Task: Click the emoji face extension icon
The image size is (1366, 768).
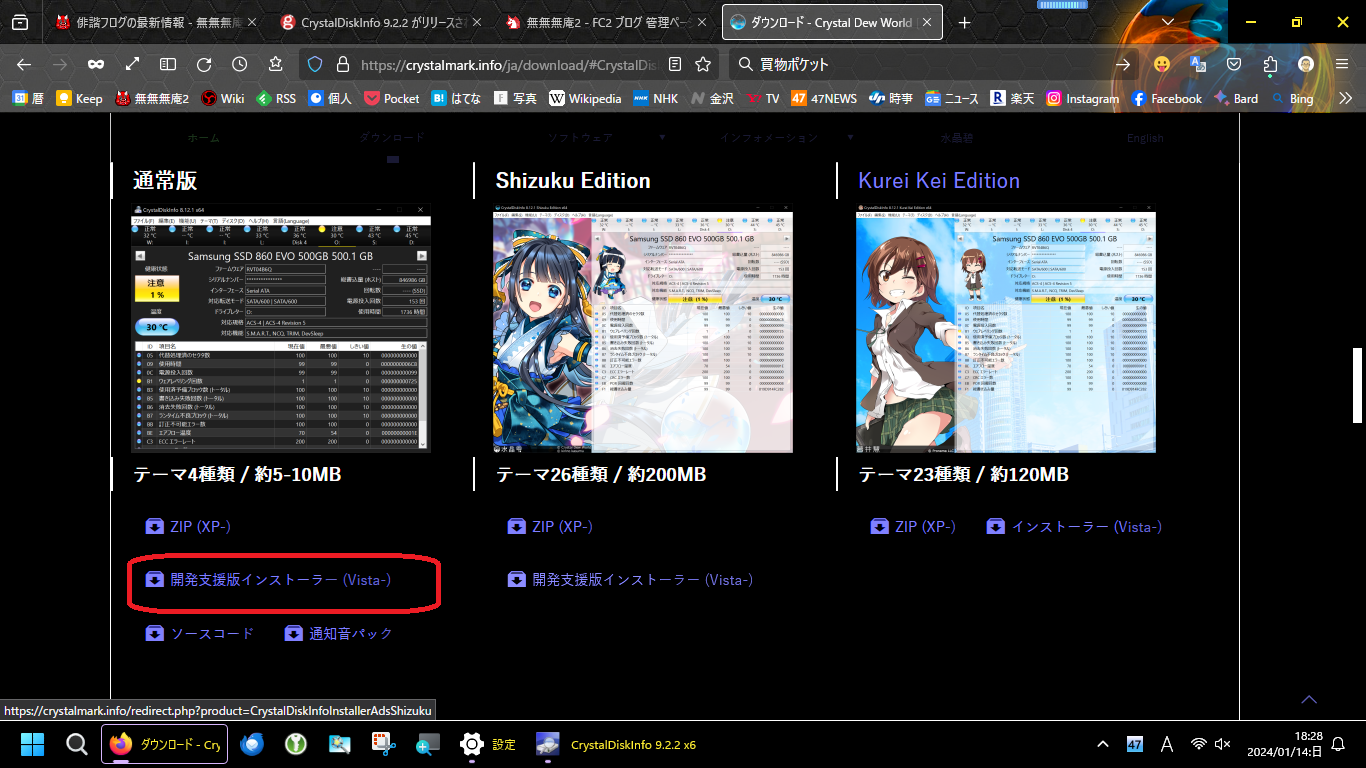Action: [x=1162, y=64]
